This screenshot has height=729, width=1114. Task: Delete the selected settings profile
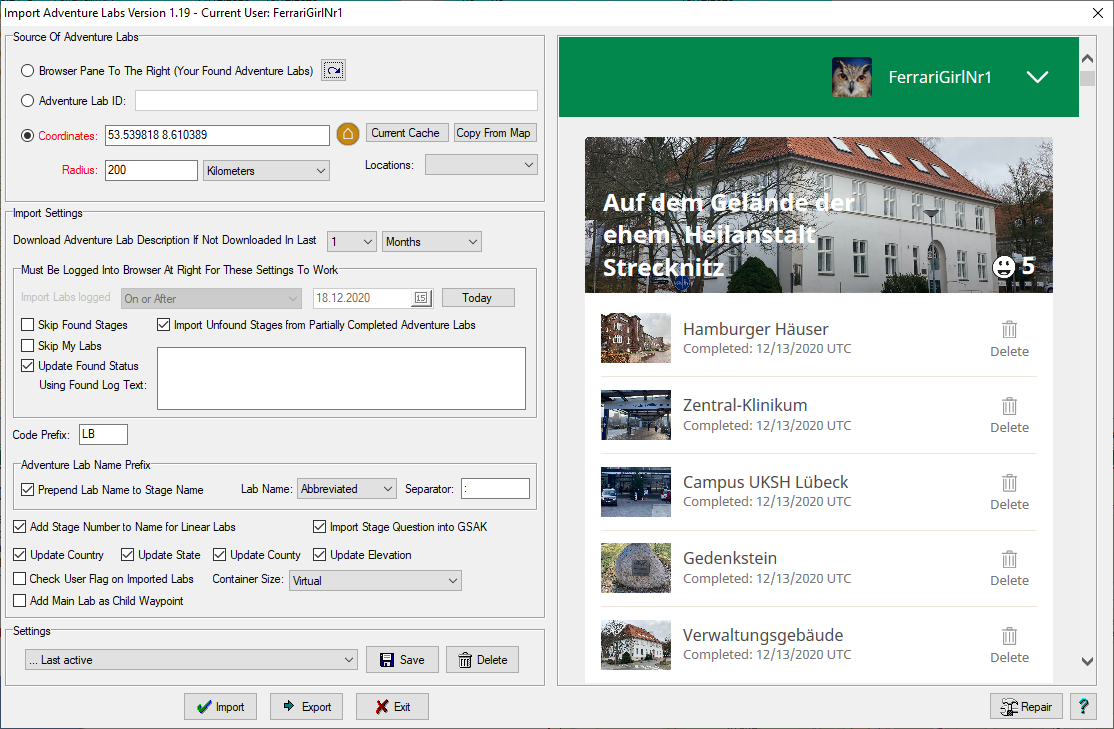pos(482,659)
